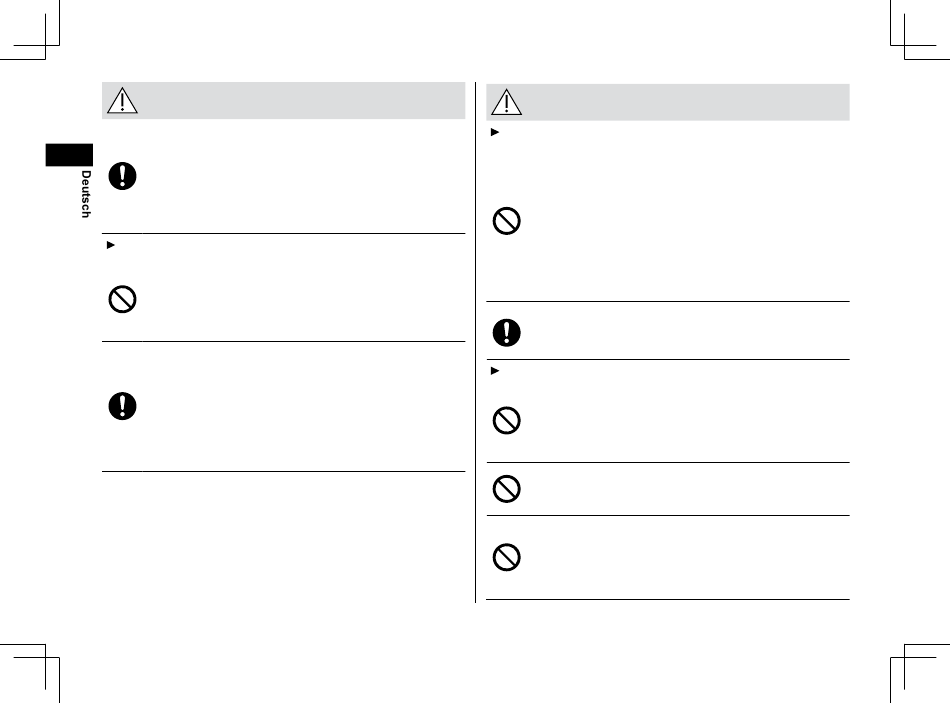Viewport: 950px width, 703px height.
Task: Click the second prohibition icon in the right column
Action: [507, 420]
